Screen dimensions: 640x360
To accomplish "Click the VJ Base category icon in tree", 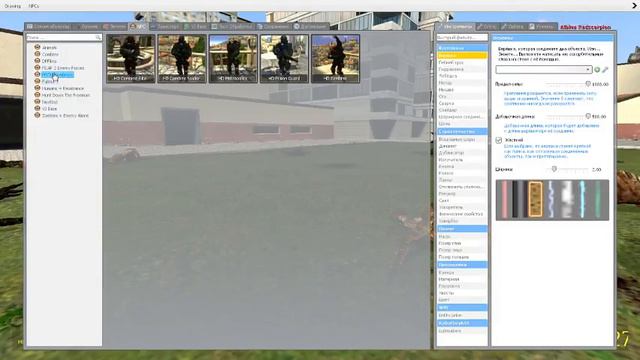I will (x=37, y=109).
